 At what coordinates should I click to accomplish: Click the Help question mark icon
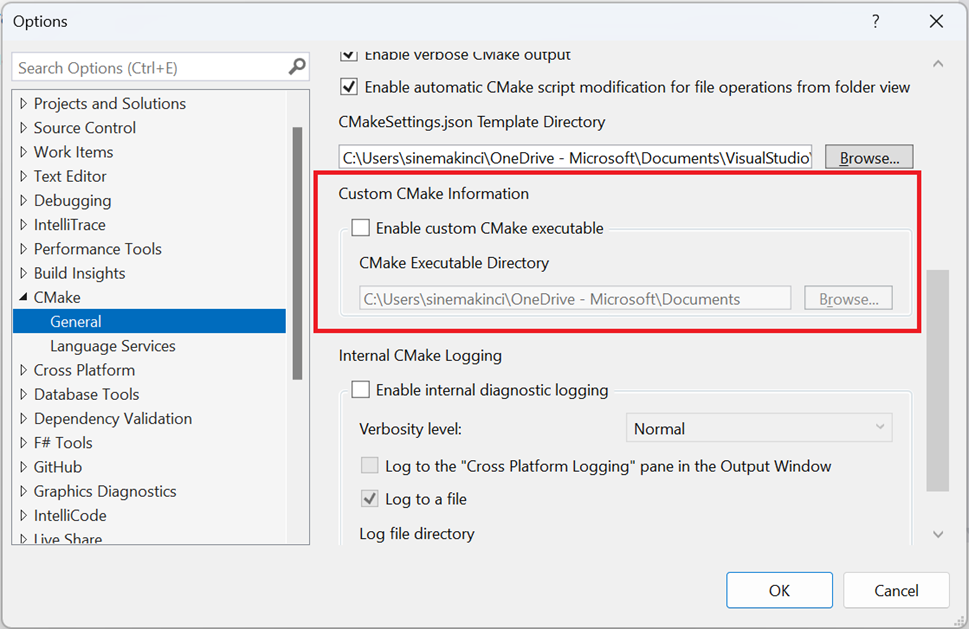click(875, 21)
